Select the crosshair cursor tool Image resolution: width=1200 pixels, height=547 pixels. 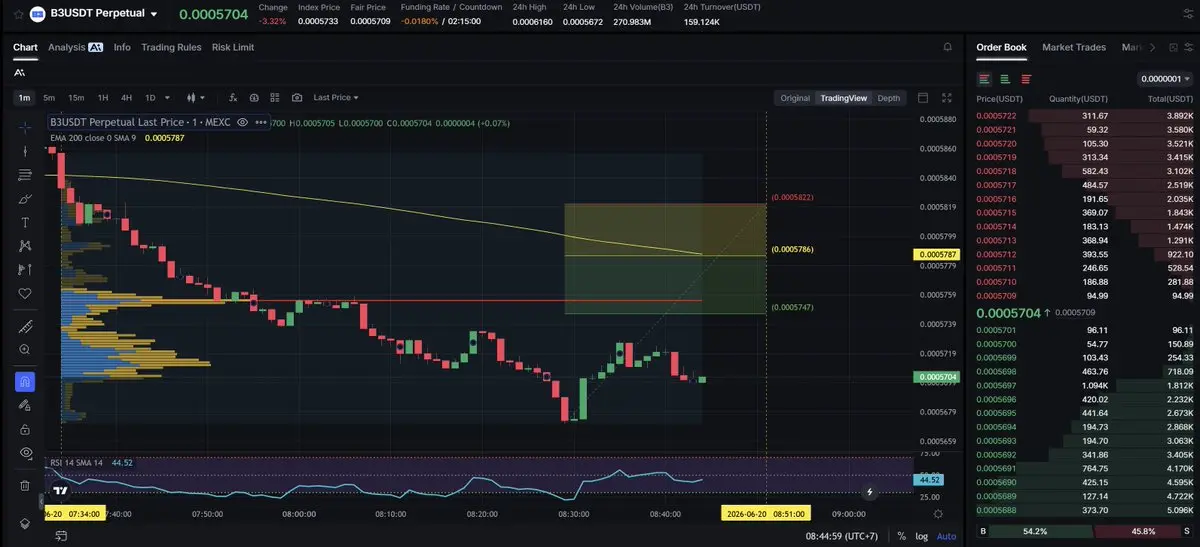coord(25,127)
